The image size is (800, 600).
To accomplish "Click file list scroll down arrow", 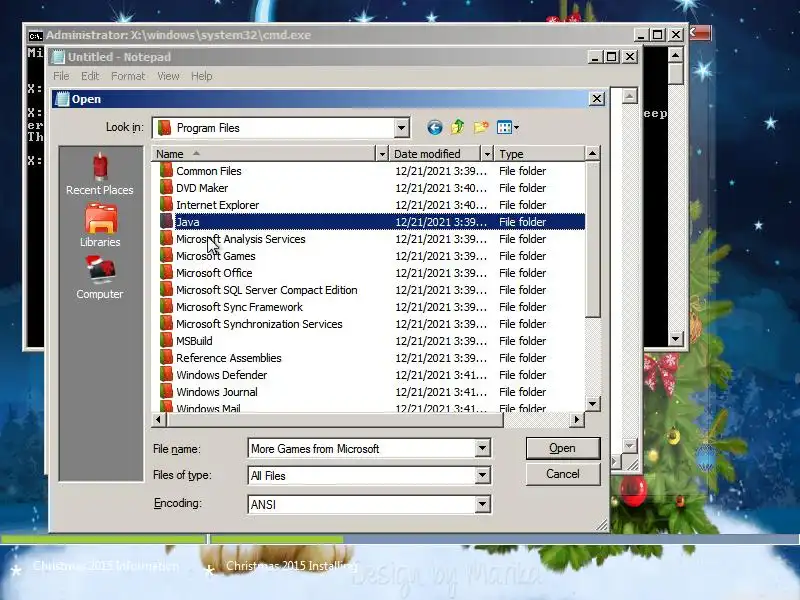I will point(592,404).
